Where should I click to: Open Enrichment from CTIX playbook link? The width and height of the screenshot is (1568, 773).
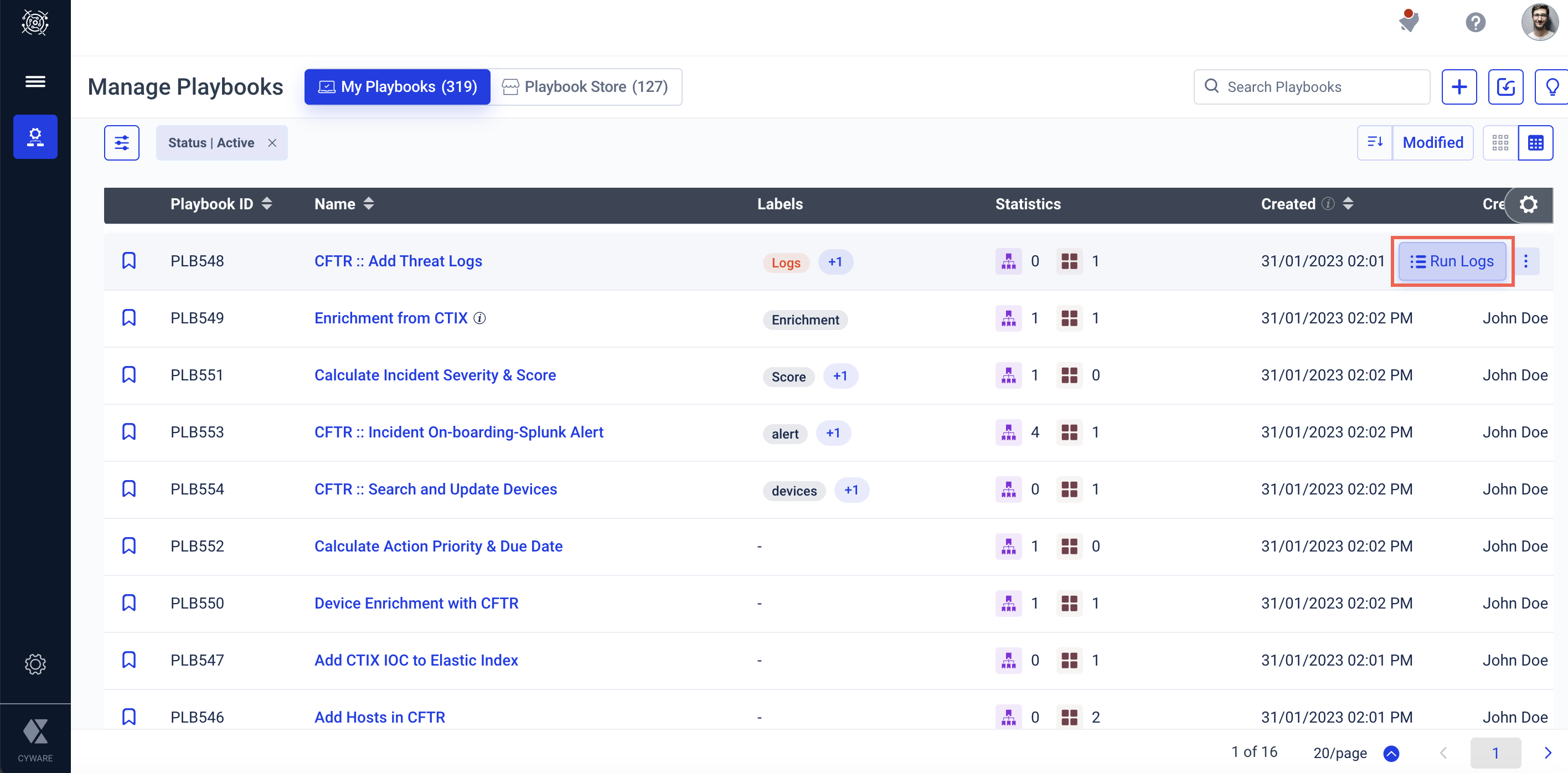tap(391, 318)
